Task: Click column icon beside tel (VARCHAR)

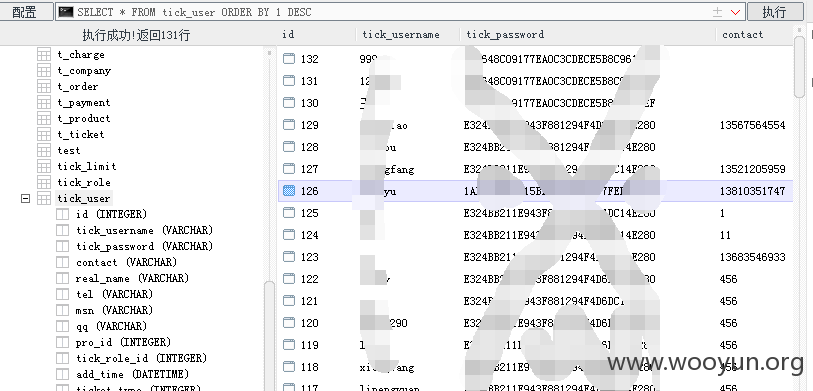Action: click(x=62, y=294)
